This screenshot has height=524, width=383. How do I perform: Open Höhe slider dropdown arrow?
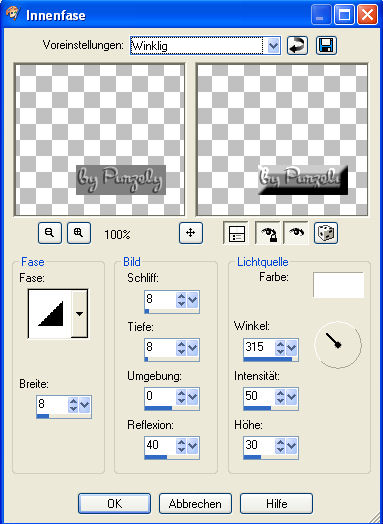292,445
